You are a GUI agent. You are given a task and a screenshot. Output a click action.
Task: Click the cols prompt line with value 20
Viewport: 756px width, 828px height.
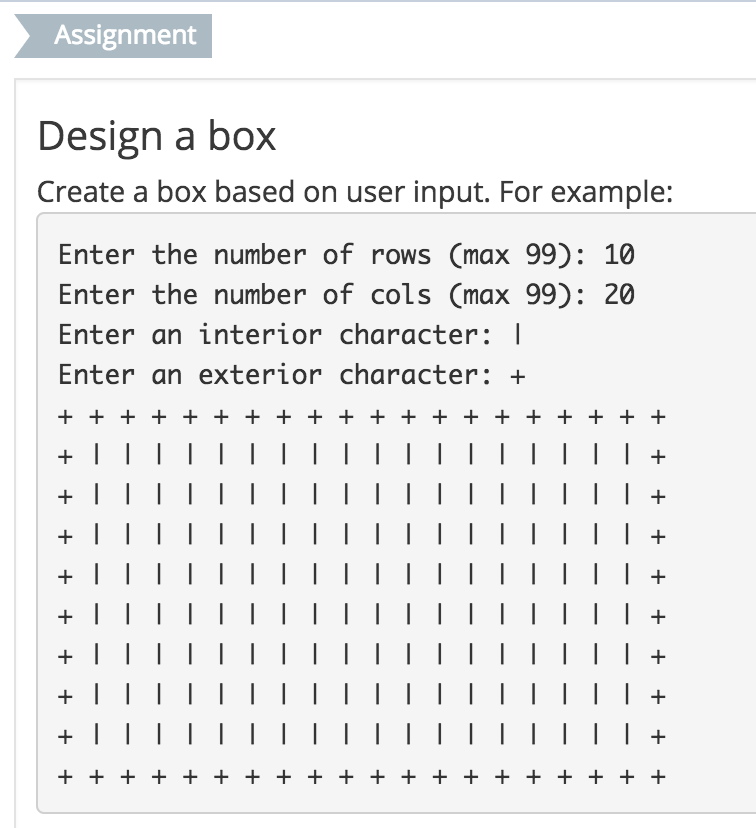click(x=346, y=295)
